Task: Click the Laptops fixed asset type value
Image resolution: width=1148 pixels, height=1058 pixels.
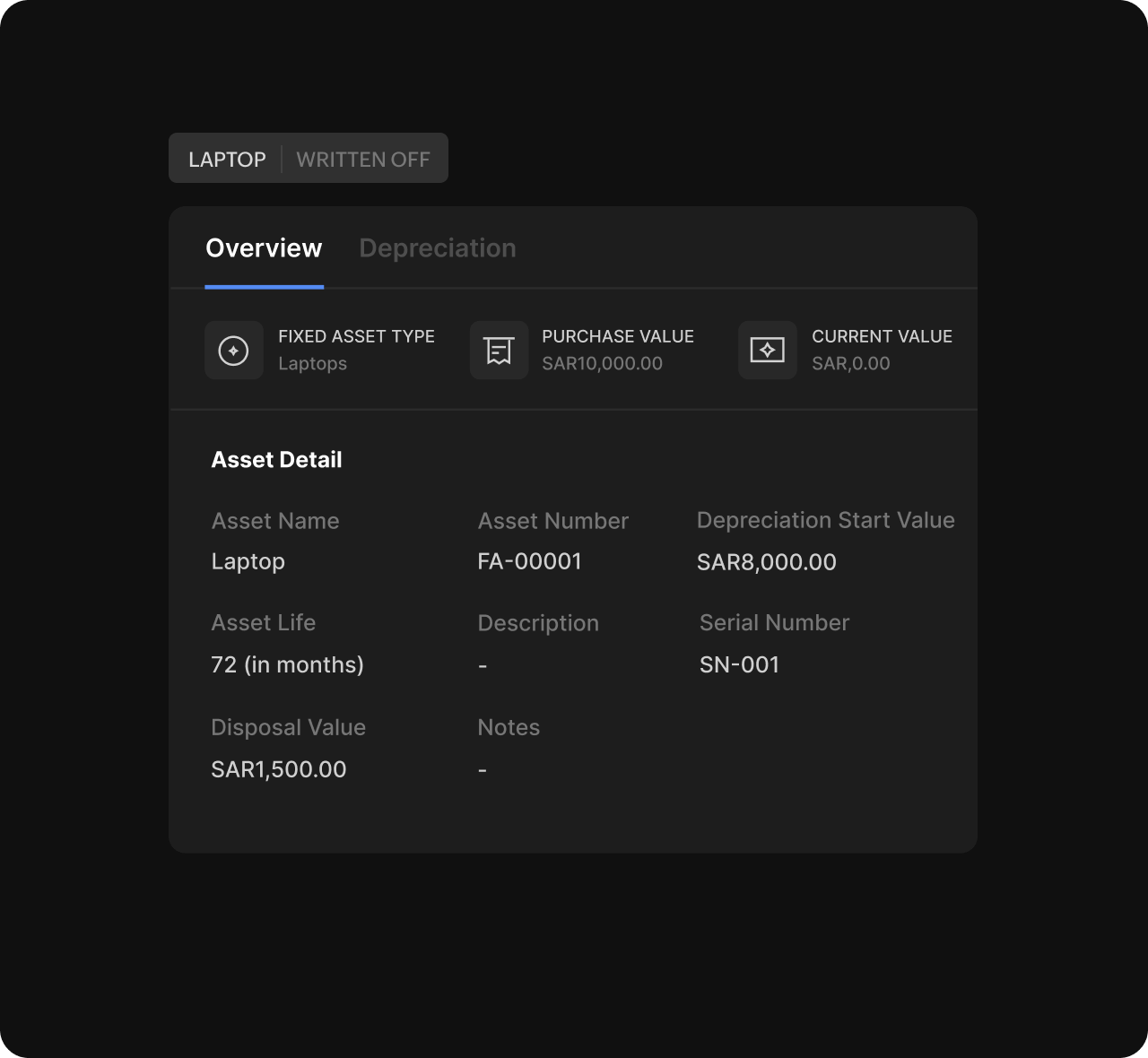Action: (x=312, y=364)
